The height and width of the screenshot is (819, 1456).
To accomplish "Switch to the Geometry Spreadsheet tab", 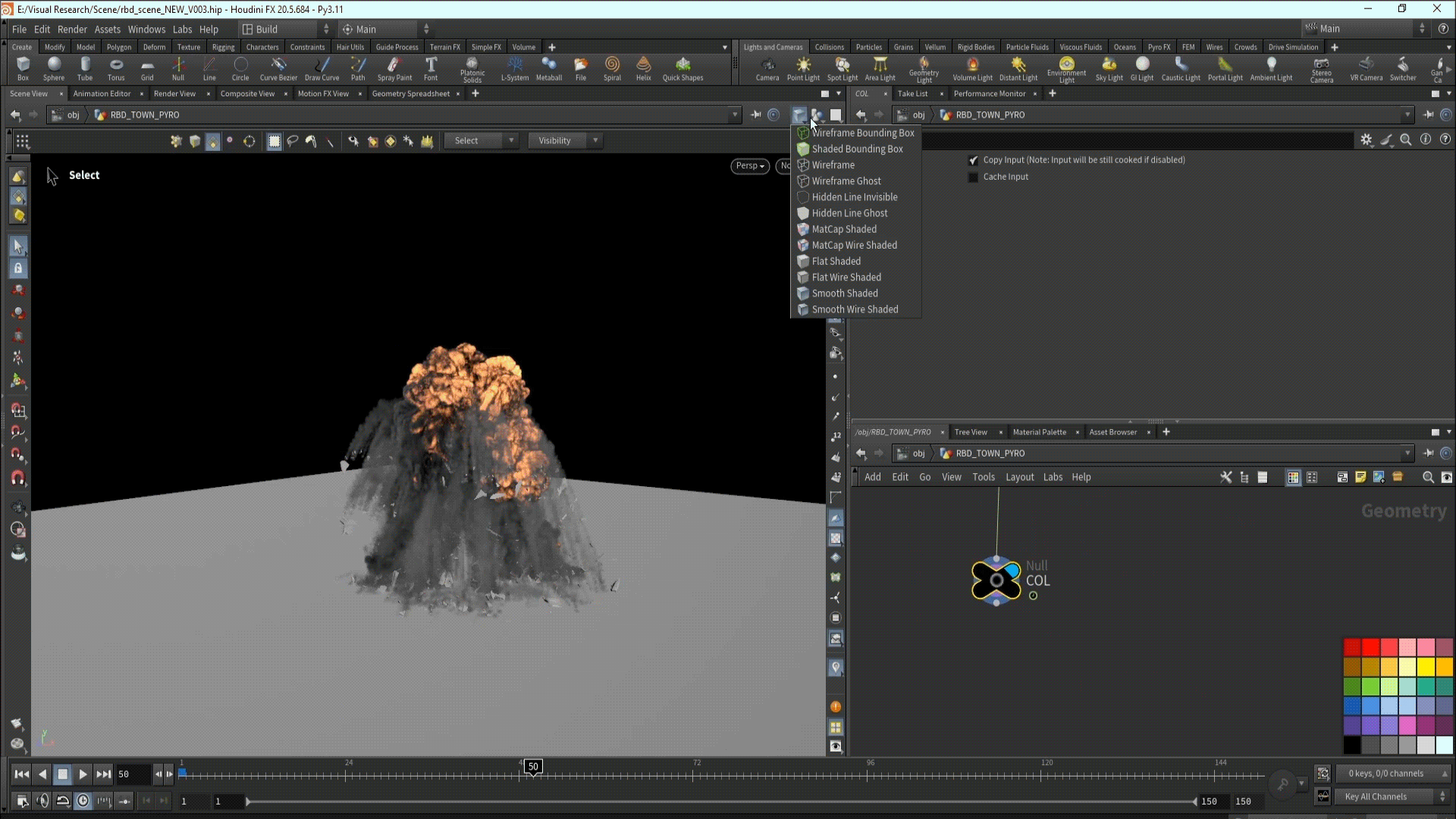I will [410, 93].
